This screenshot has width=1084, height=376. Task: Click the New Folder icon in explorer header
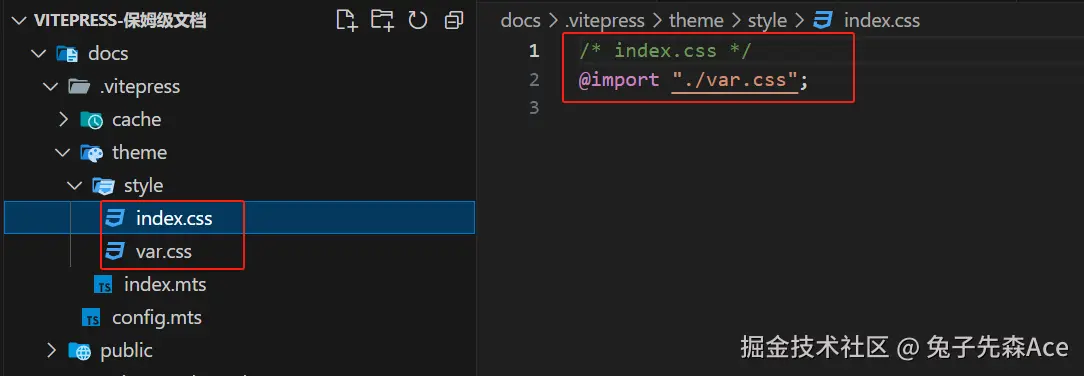pos(382,20)
